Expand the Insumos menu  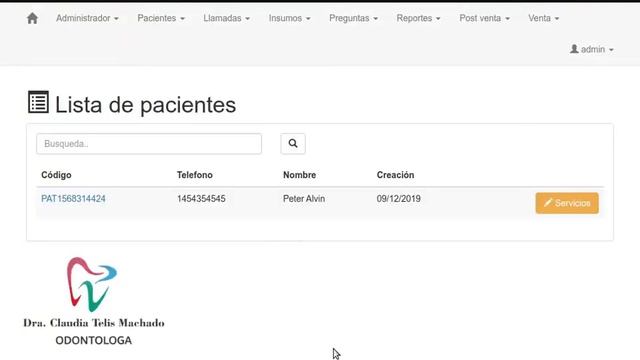[289, 18]
